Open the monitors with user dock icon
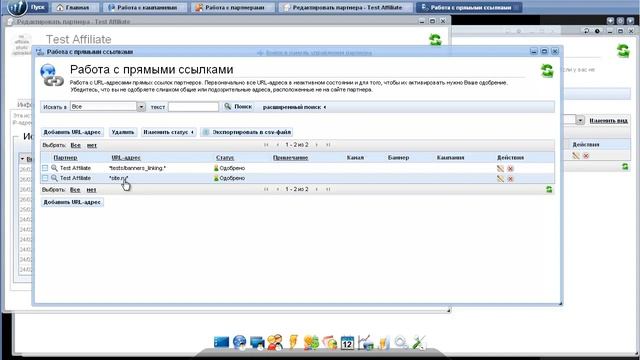 pyautogui.click(x=257, y=342)
